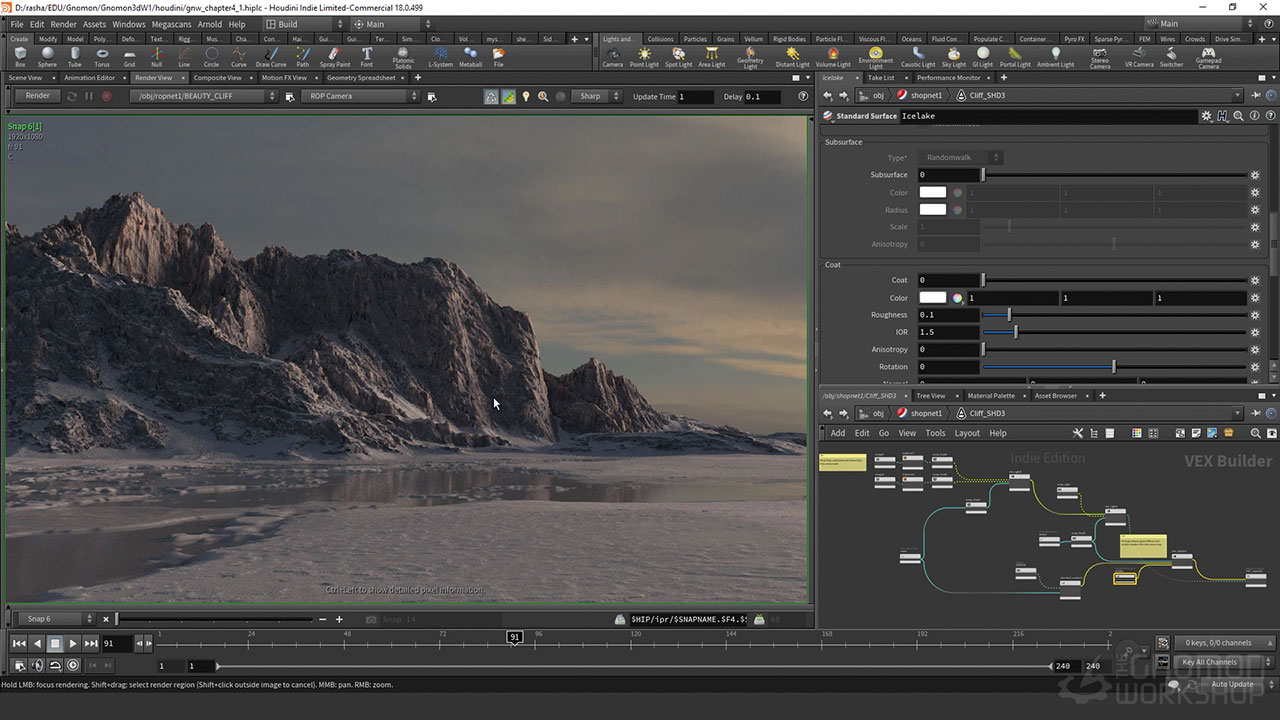Viewport: 1280px width, 720px height.
Task: Select the Torus shelf tool
Action: (102, 57)
